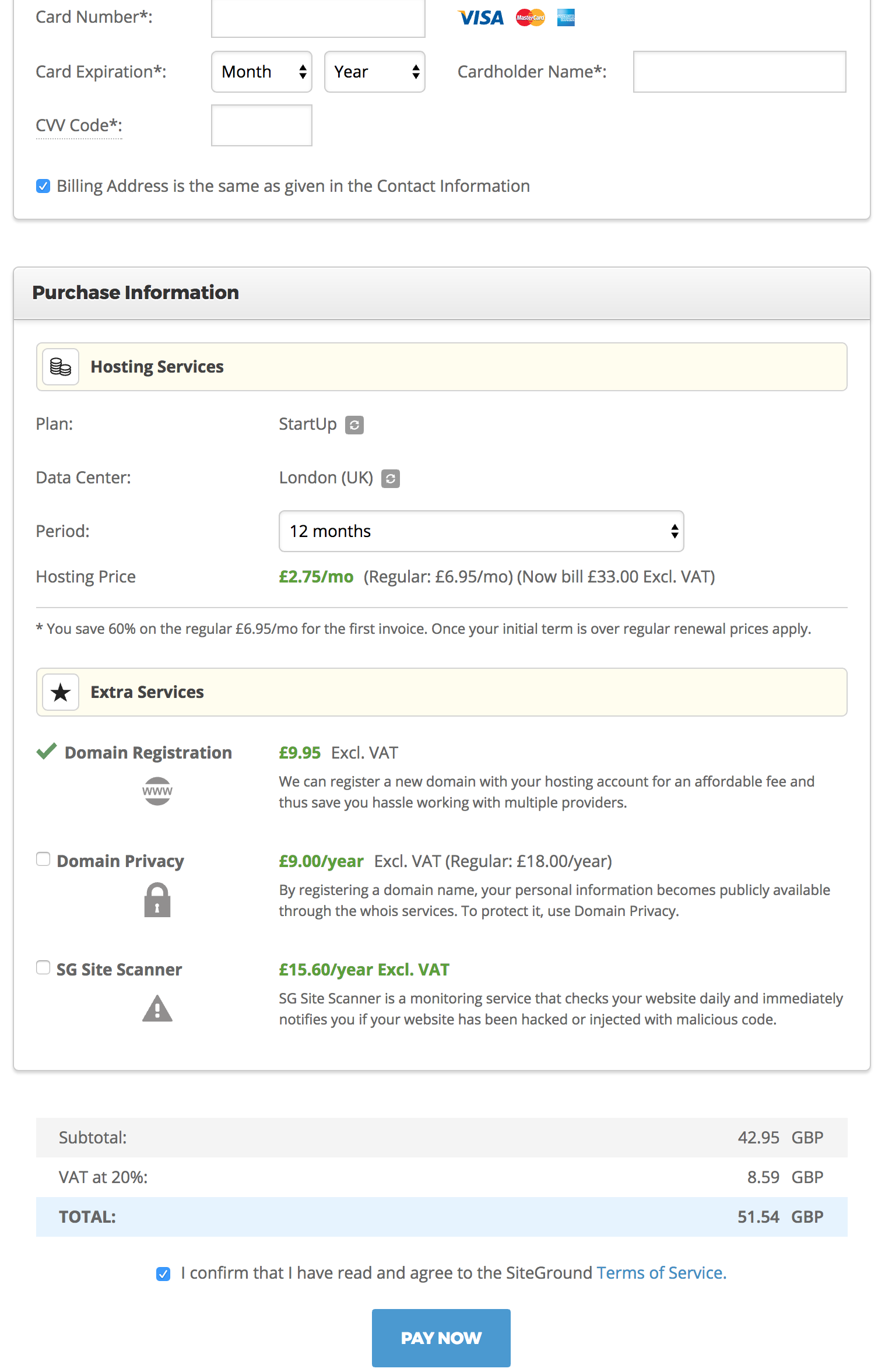Toggle the Terms of Service agreement checkbox

(163, 1273)
